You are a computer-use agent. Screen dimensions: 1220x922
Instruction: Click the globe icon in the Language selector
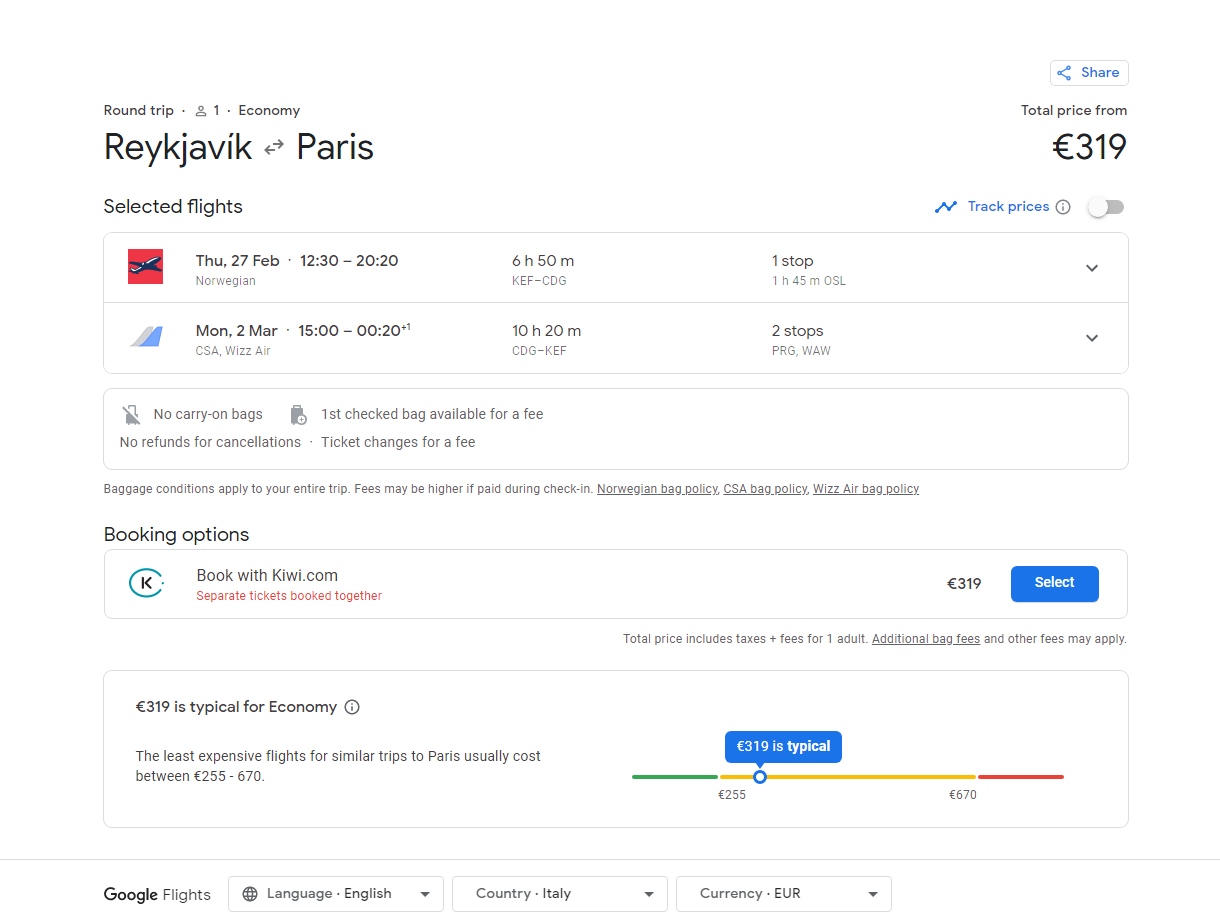[250, 894]
